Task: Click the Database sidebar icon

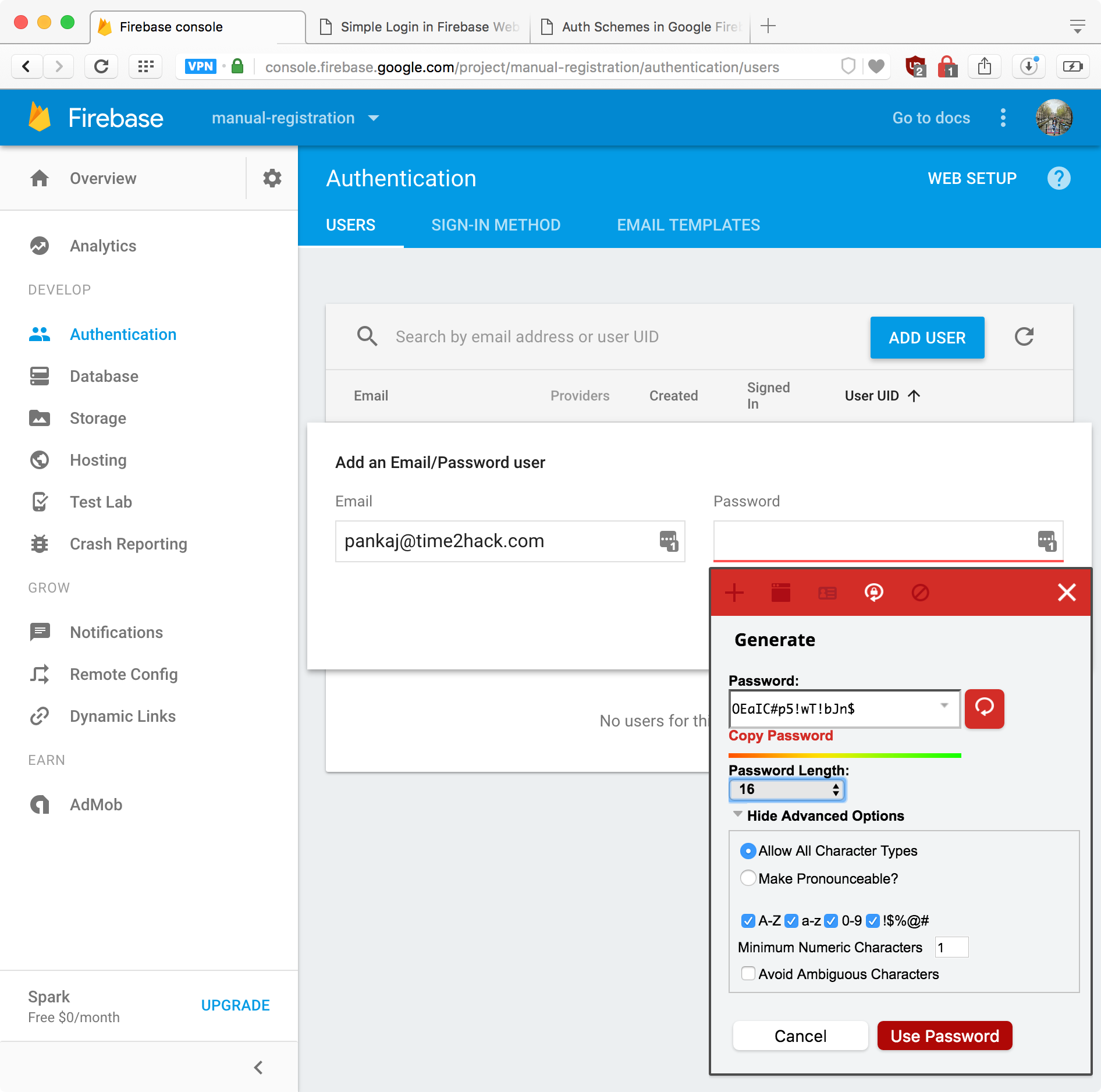Action: 40,376
